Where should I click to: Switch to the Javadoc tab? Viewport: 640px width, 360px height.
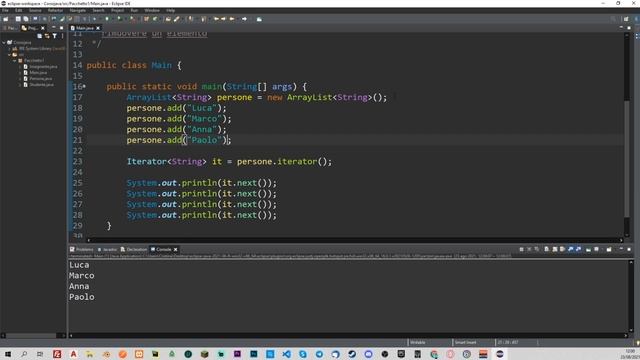click(107, 249)
